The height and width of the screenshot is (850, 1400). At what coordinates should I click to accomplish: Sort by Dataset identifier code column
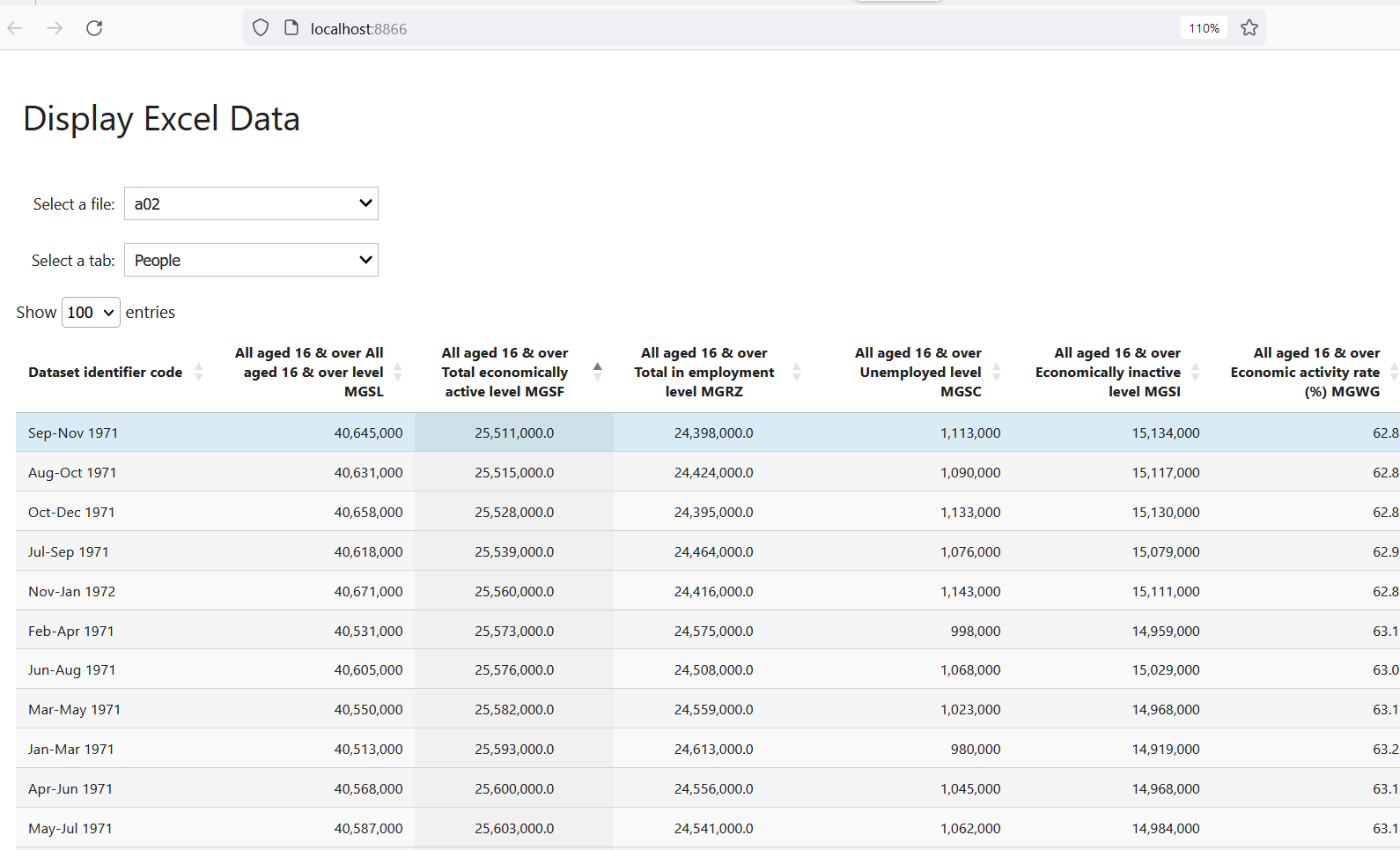(x=106, y=373)
